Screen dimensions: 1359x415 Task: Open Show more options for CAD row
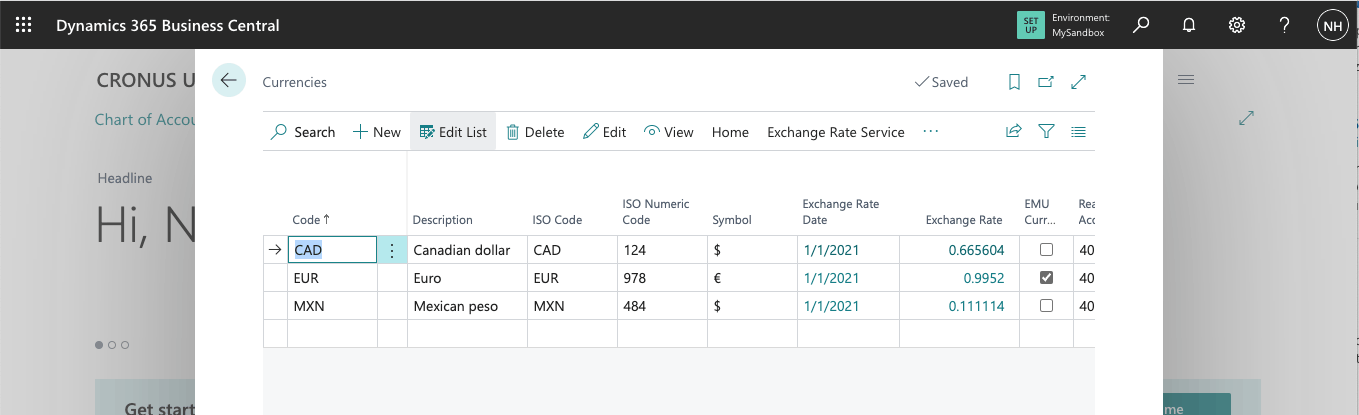392,250
